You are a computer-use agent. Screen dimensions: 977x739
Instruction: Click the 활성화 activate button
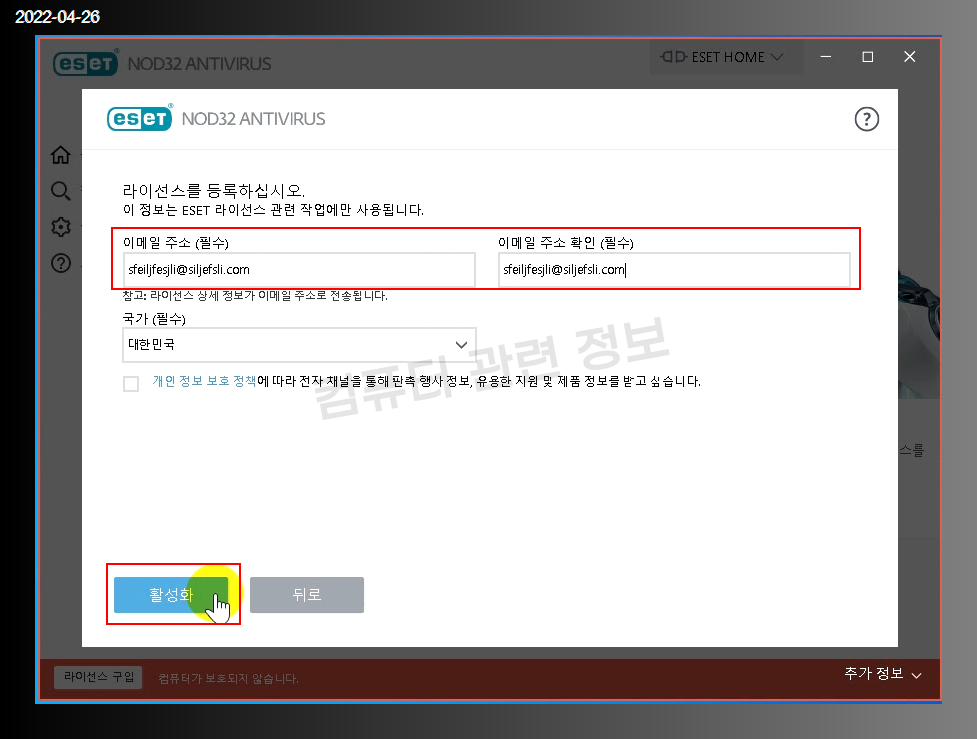point(171,594)
